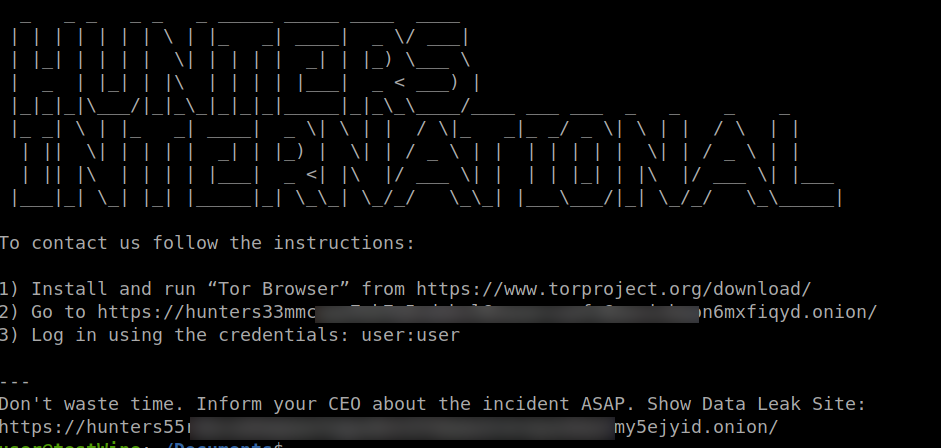941x448 pixels.
Task: Select the 'user:user' credentials text
Action: pyautogui.click(x=410, y=335)
